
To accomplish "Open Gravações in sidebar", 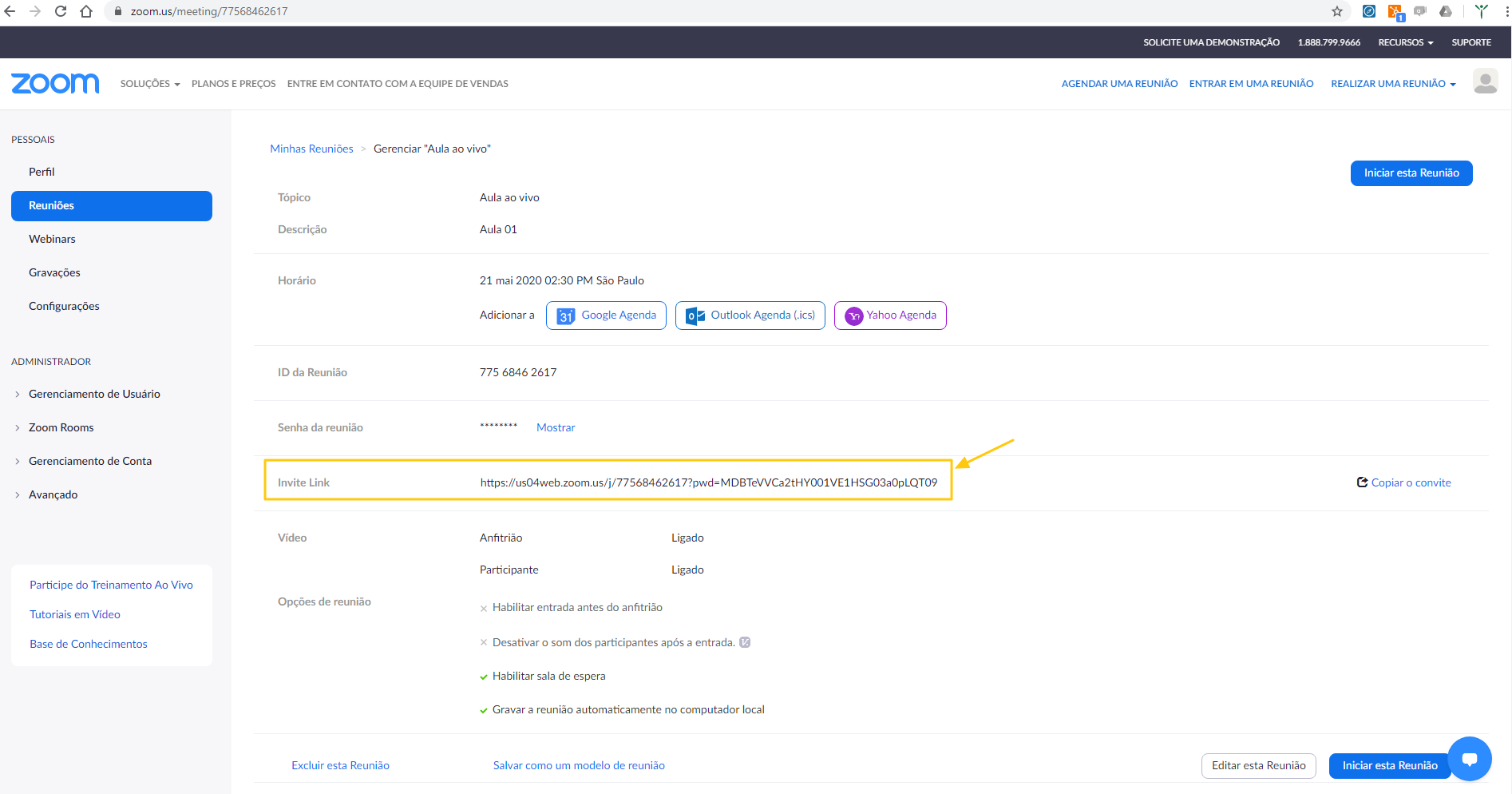I will (x=54, y=272).
